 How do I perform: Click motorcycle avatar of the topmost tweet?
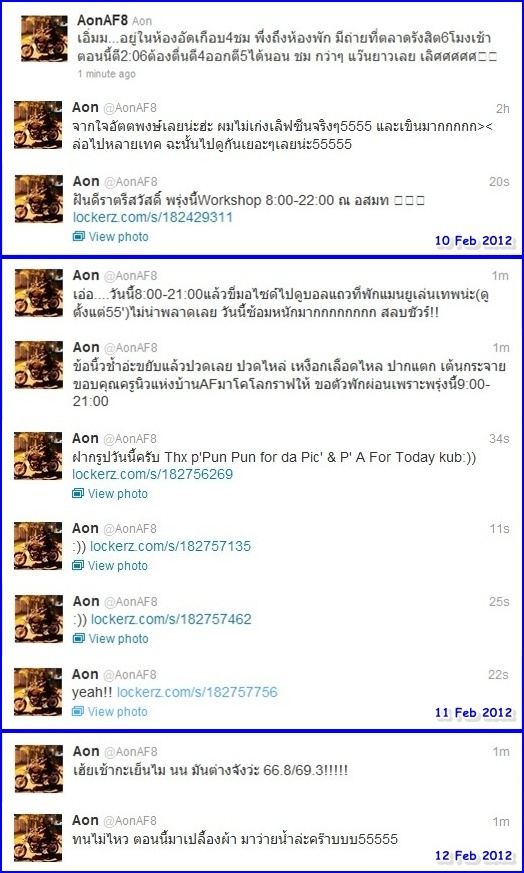click(44, 38)
